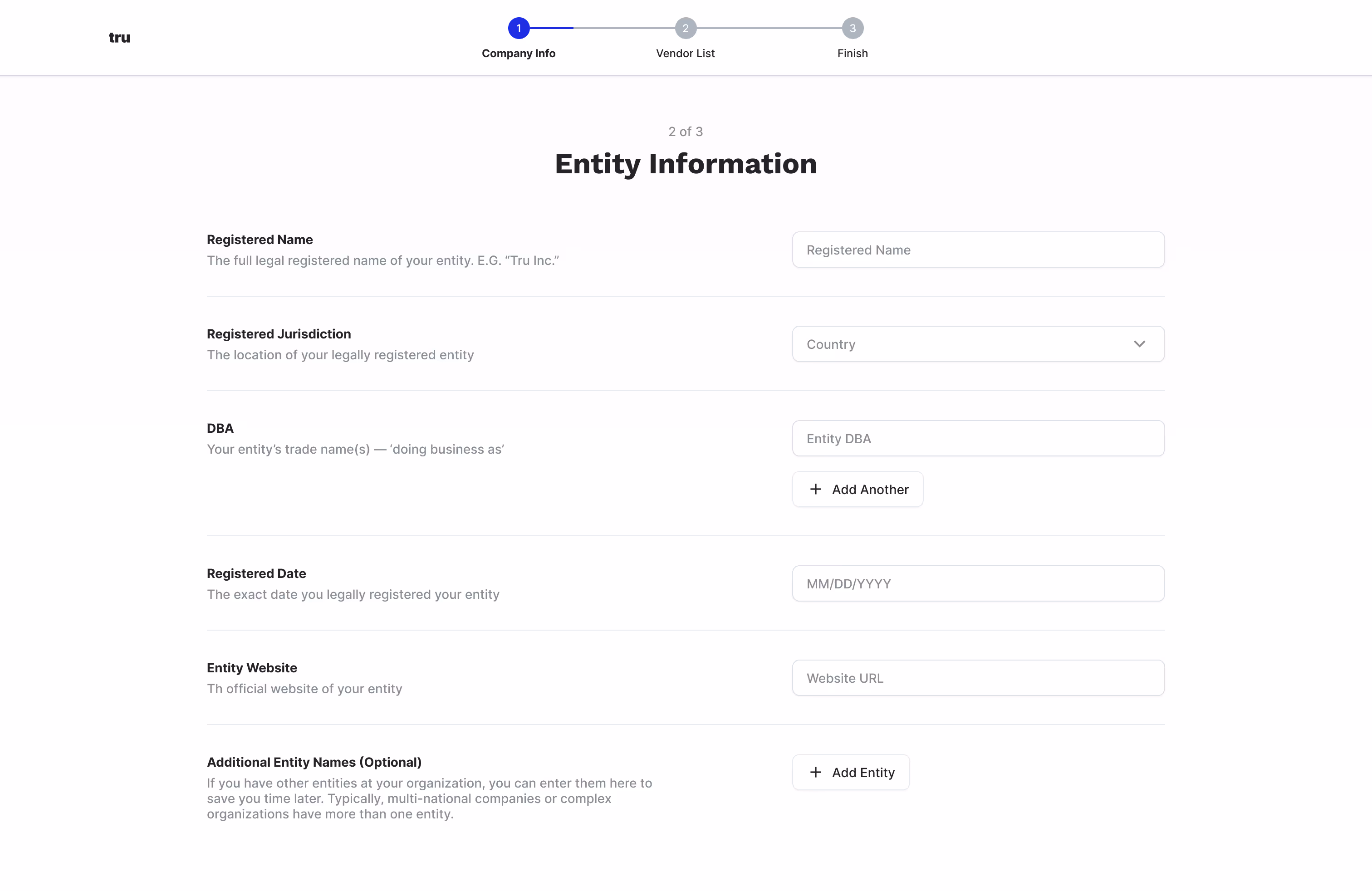Click the Add Entity button
This screenshot has width=1372, height=891.
851,772
